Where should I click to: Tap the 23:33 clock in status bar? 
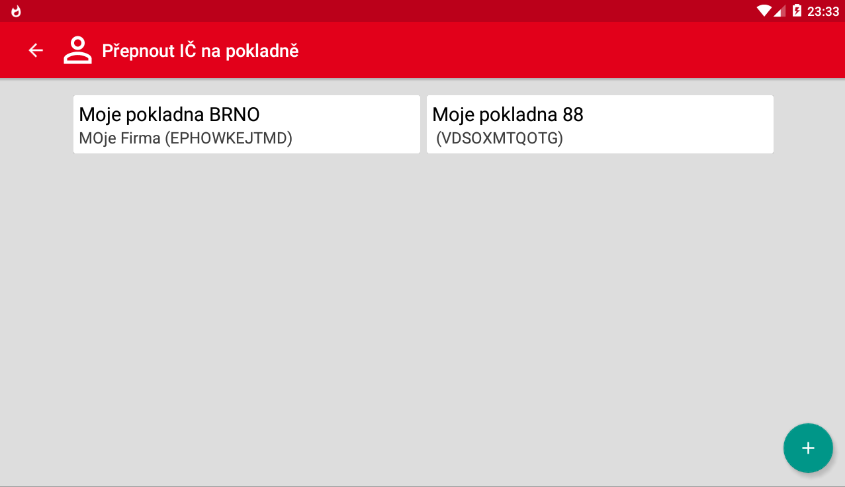(x=823, y=11)
